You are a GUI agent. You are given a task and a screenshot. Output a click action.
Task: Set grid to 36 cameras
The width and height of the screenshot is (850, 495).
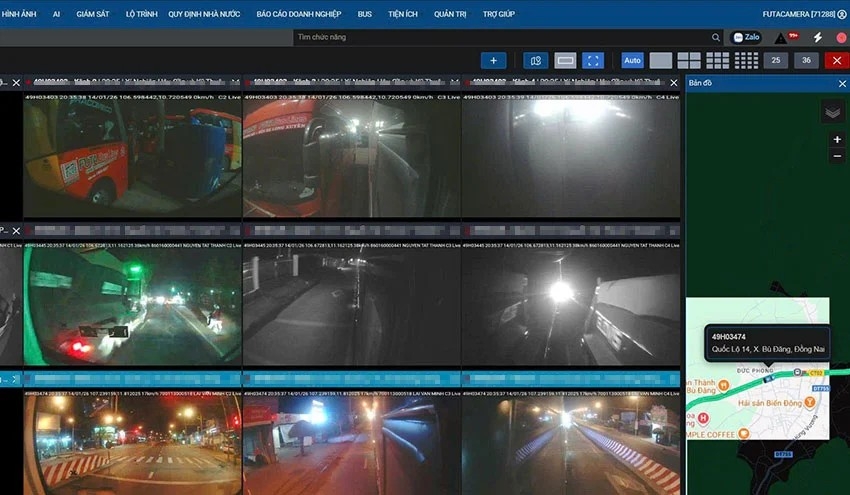click(x=806, y=60)
